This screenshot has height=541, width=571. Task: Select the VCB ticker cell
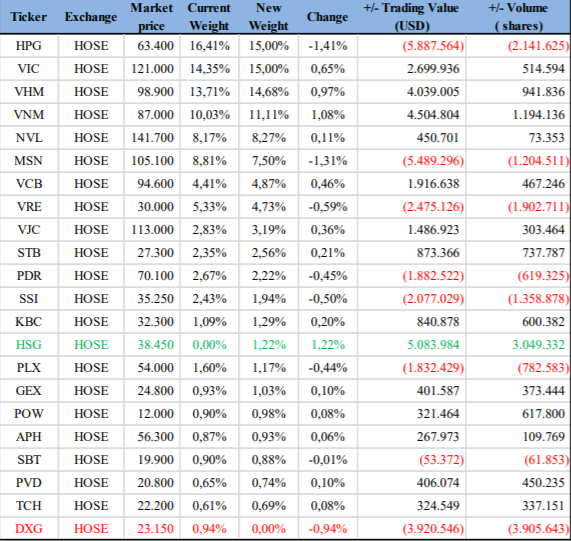29,183
